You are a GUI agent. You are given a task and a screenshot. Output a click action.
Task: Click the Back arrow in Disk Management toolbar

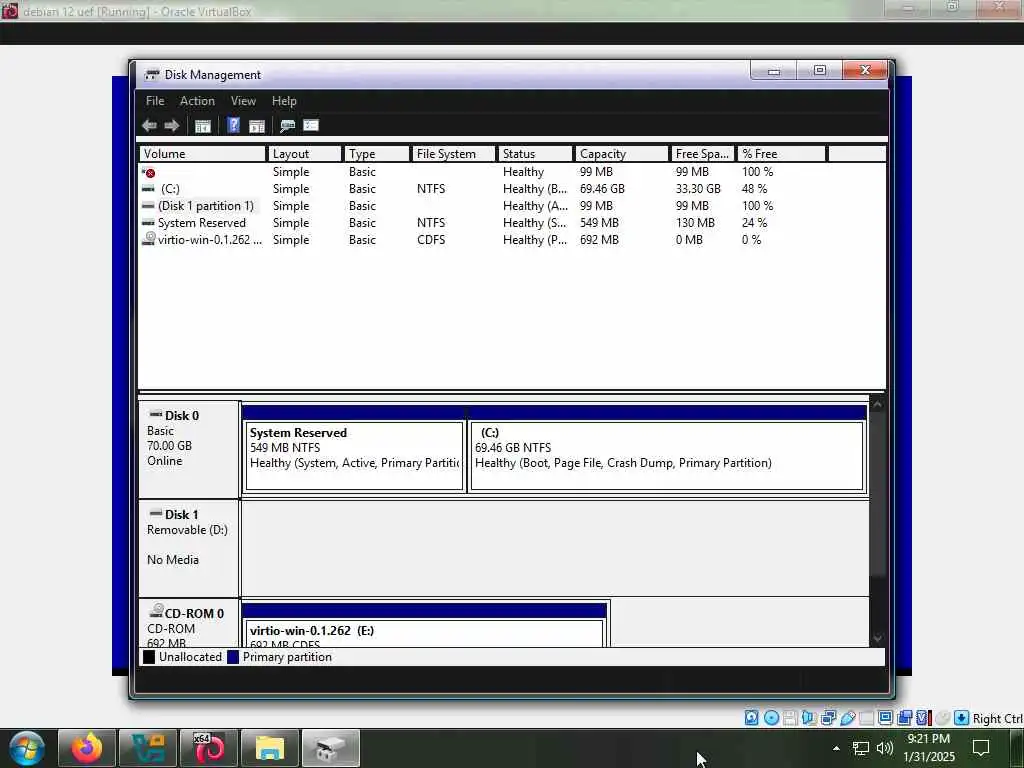point(149,125)
